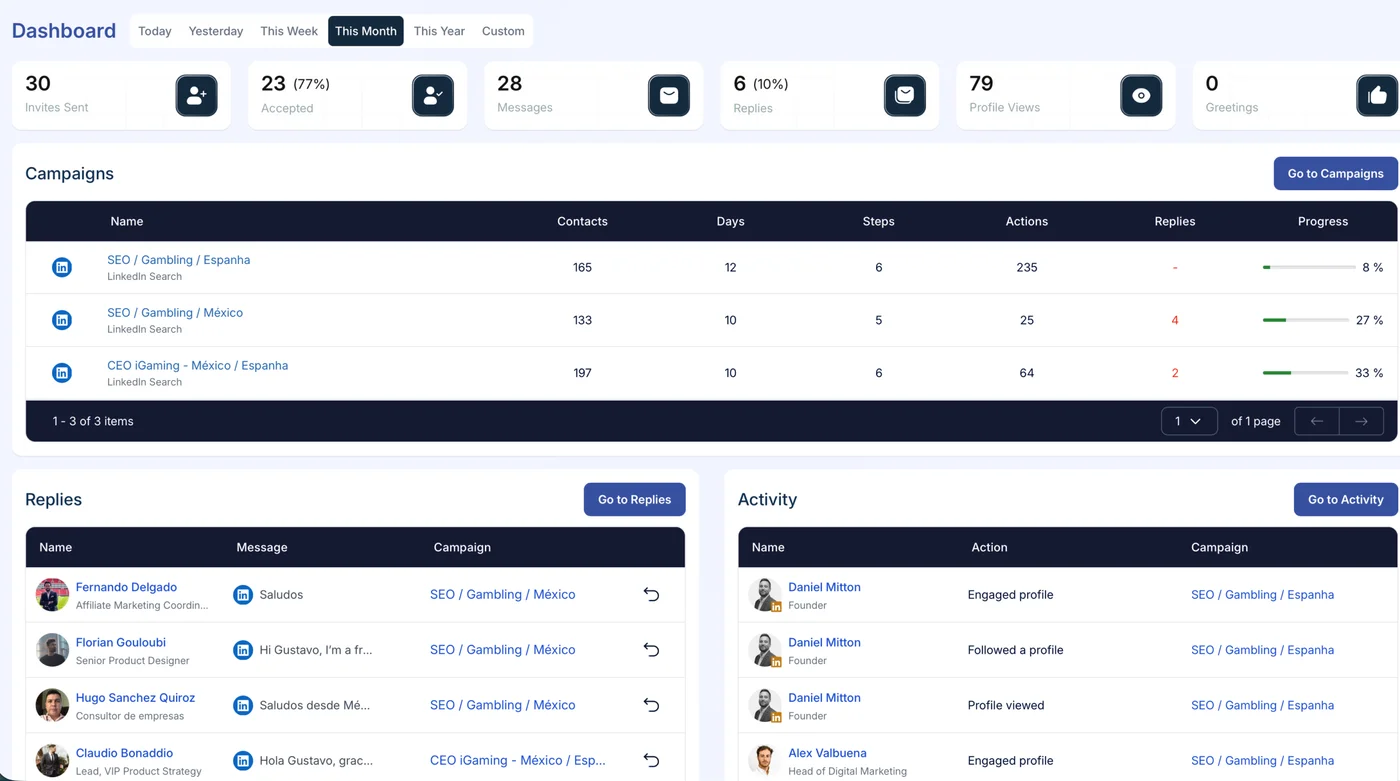Screen dimensions: 1400x781
Task: Click the Accepted user-check icon
Action: point(433,96)
